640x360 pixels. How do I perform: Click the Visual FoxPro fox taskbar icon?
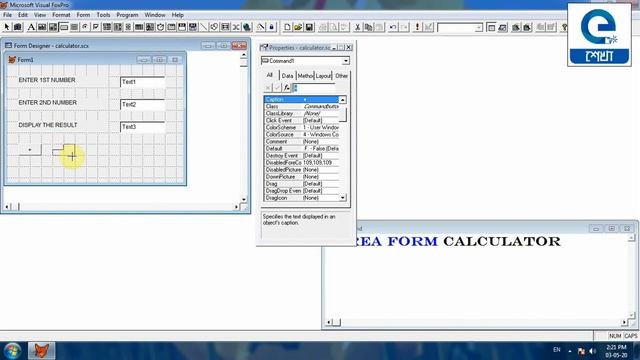[41, 351]
